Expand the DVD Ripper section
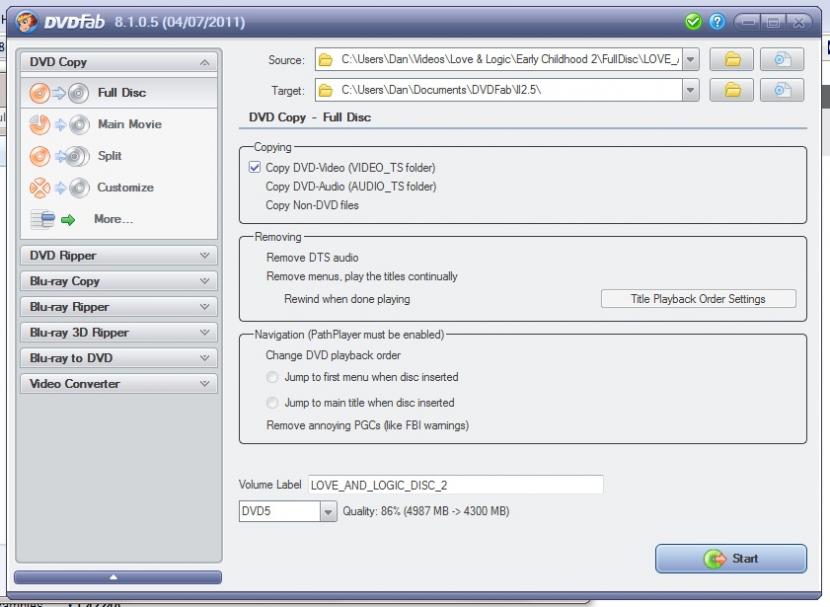Viewport: 830px width, 607px height. tap(204, 256)
